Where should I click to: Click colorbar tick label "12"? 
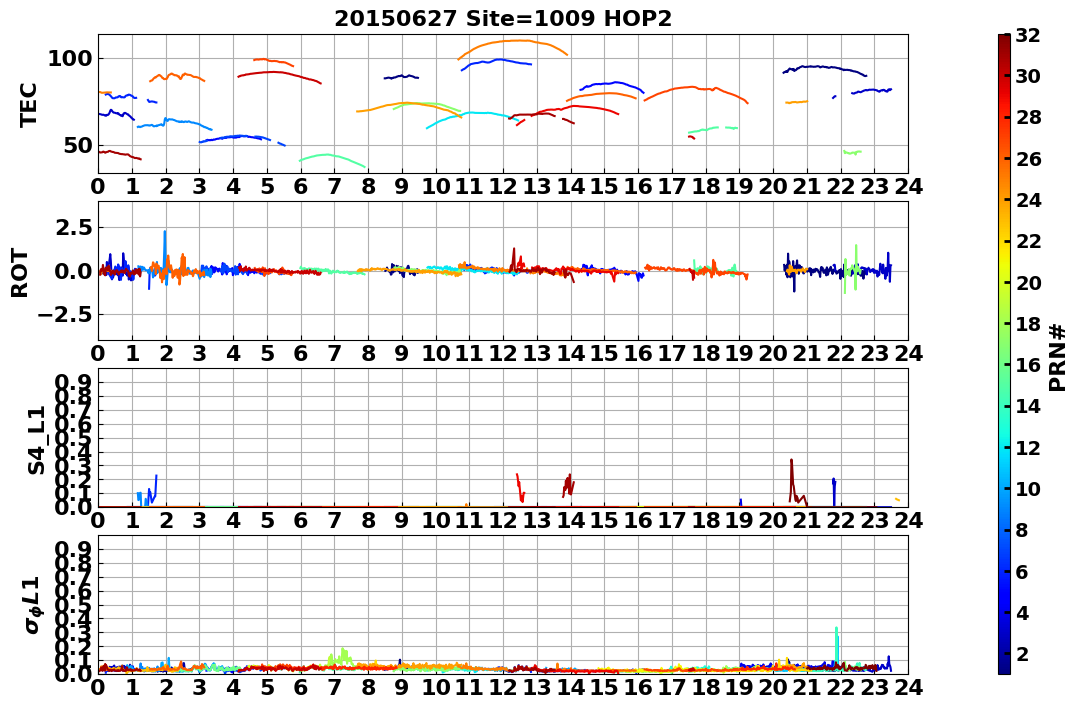coord(1028,447)
